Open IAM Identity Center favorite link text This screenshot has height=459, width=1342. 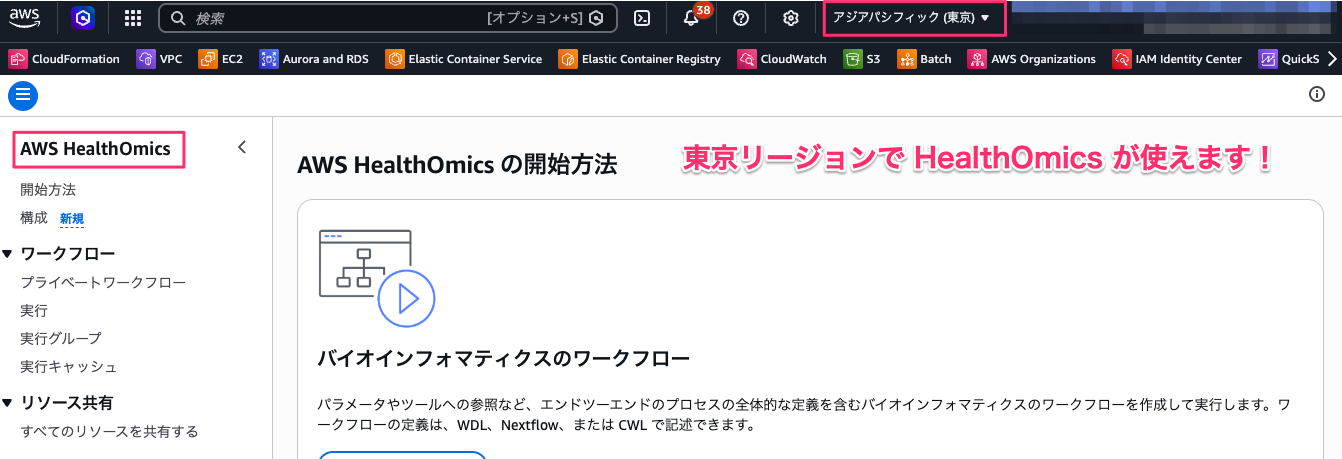click(1189, 59)
